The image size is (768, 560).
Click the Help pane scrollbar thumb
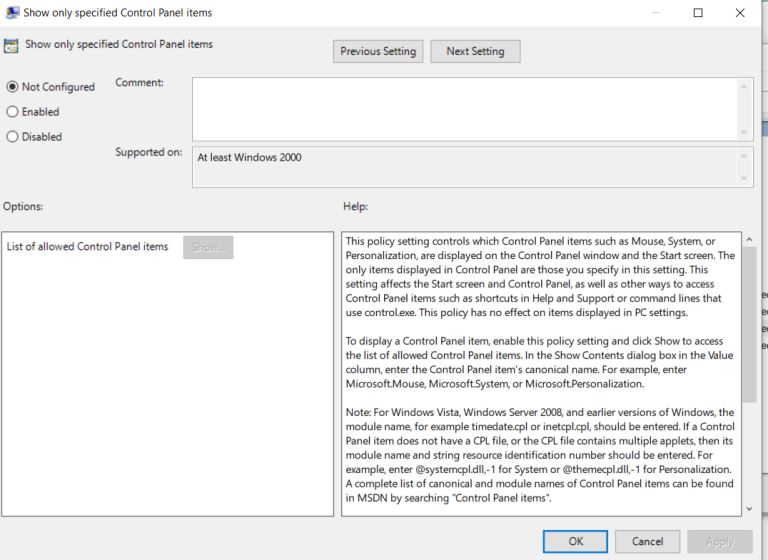(749, 324)
